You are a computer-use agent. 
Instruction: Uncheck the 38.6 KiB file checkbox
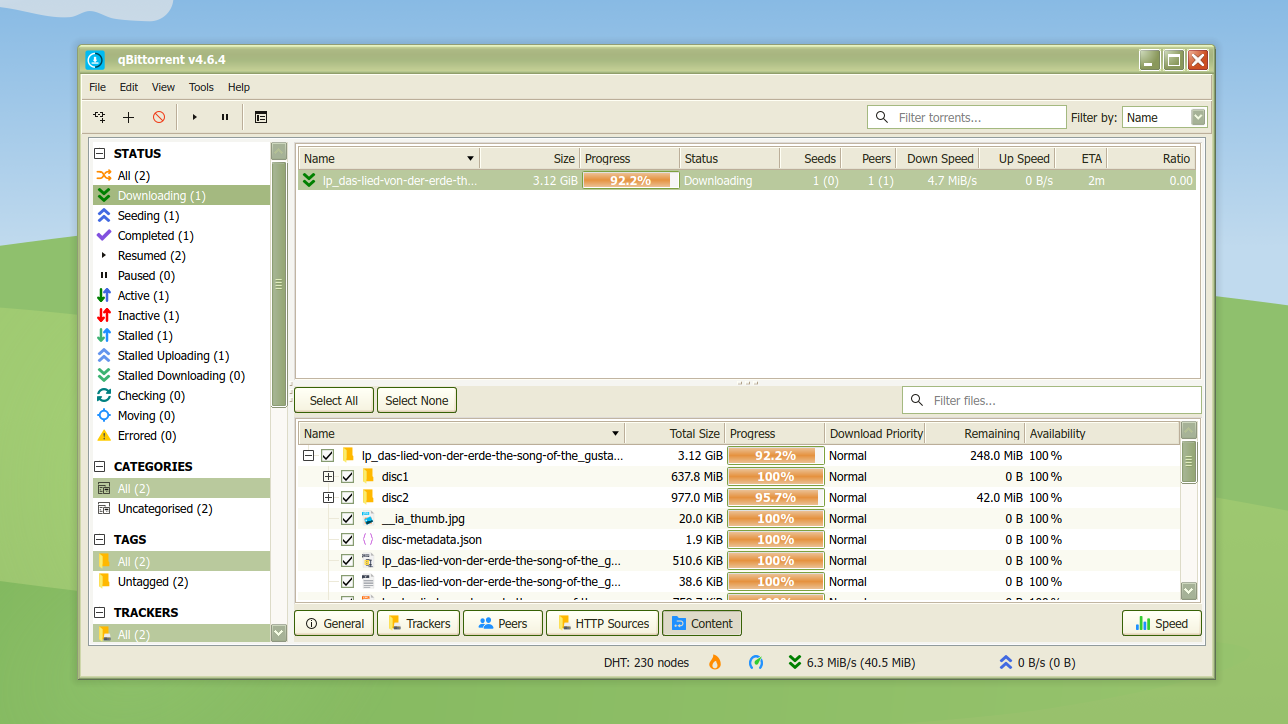point(348,582)
